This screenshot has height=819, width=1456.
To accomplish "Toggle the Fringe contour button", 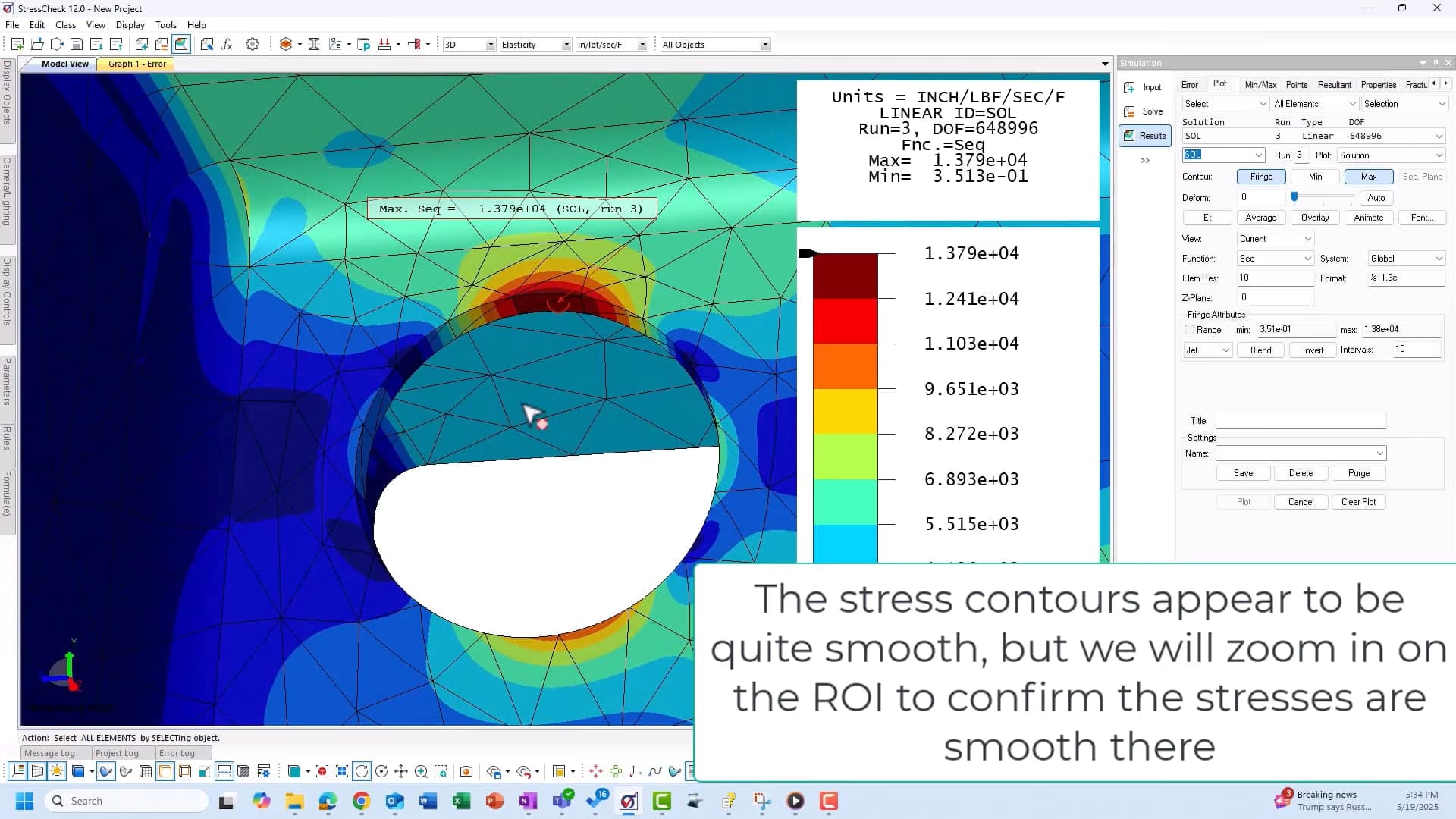I will click(1260, 177).
